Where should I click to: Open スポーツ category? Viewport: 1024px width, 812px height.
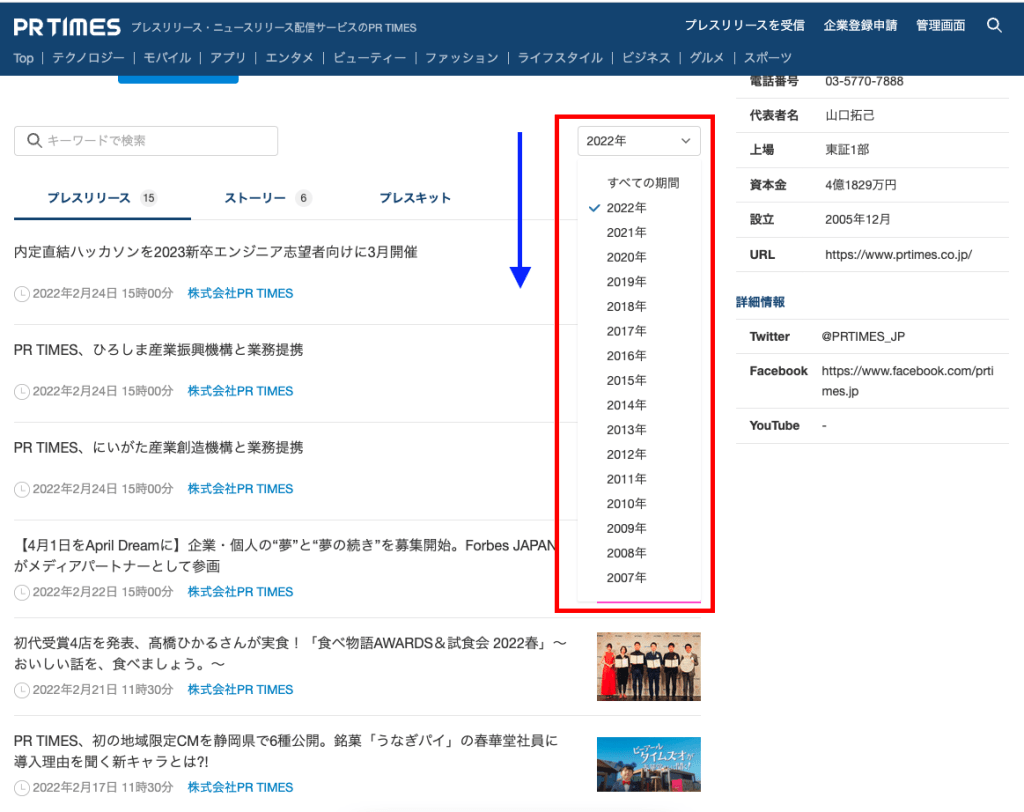[767, 58]
